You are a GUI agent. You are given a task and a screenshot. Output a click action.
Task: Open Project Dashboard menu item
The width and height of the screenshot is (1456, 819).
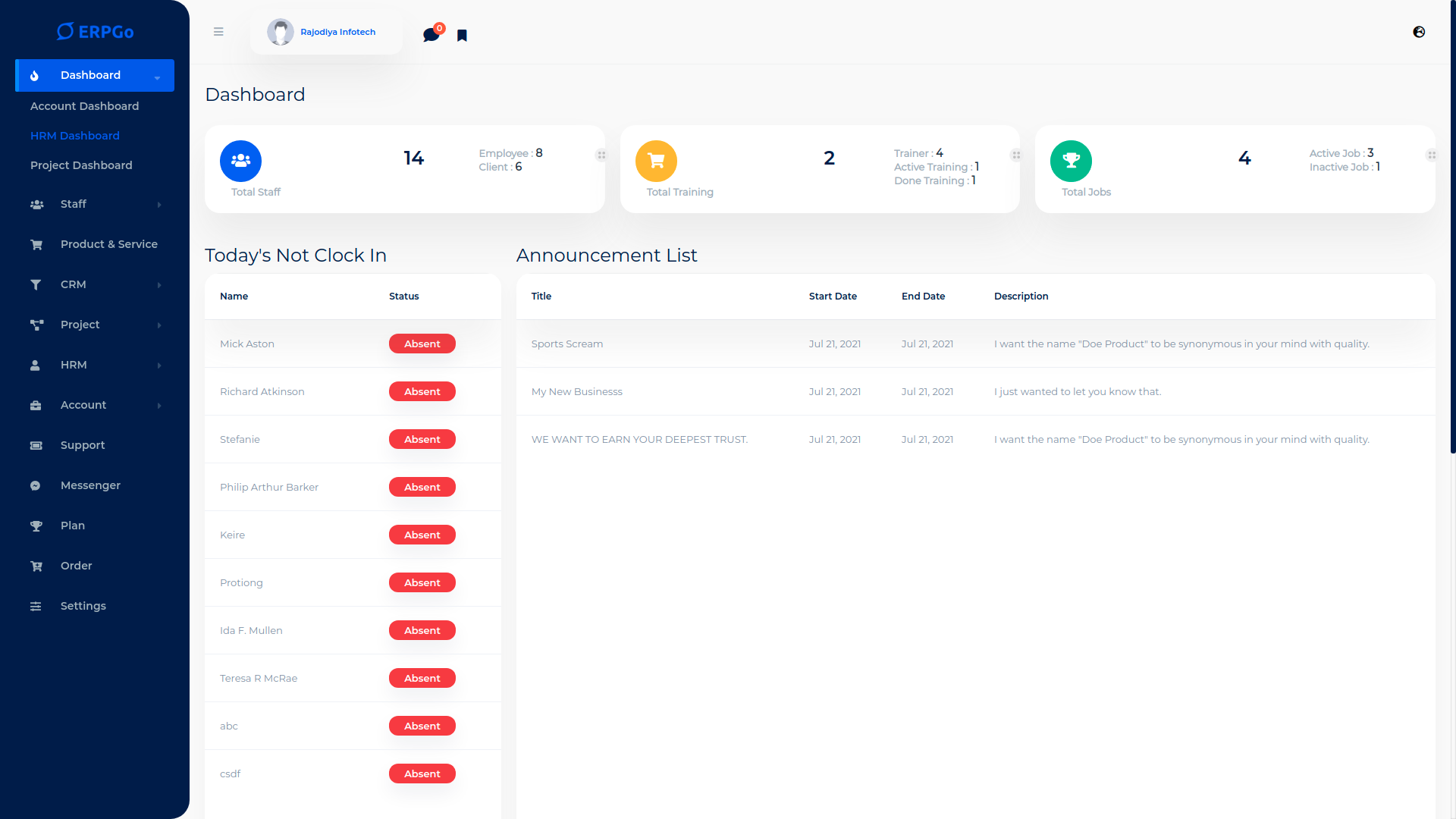click(81, 165)
